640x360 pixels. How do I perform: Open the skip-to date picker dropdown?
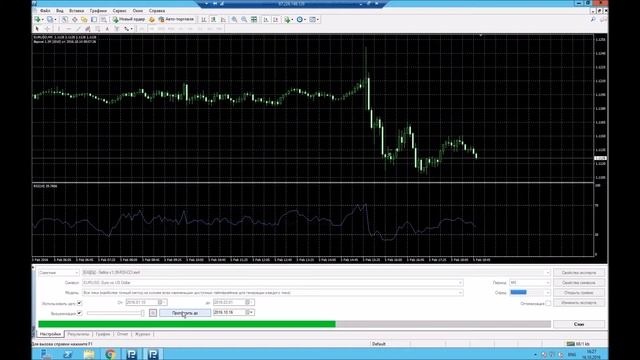coord(251,312)
